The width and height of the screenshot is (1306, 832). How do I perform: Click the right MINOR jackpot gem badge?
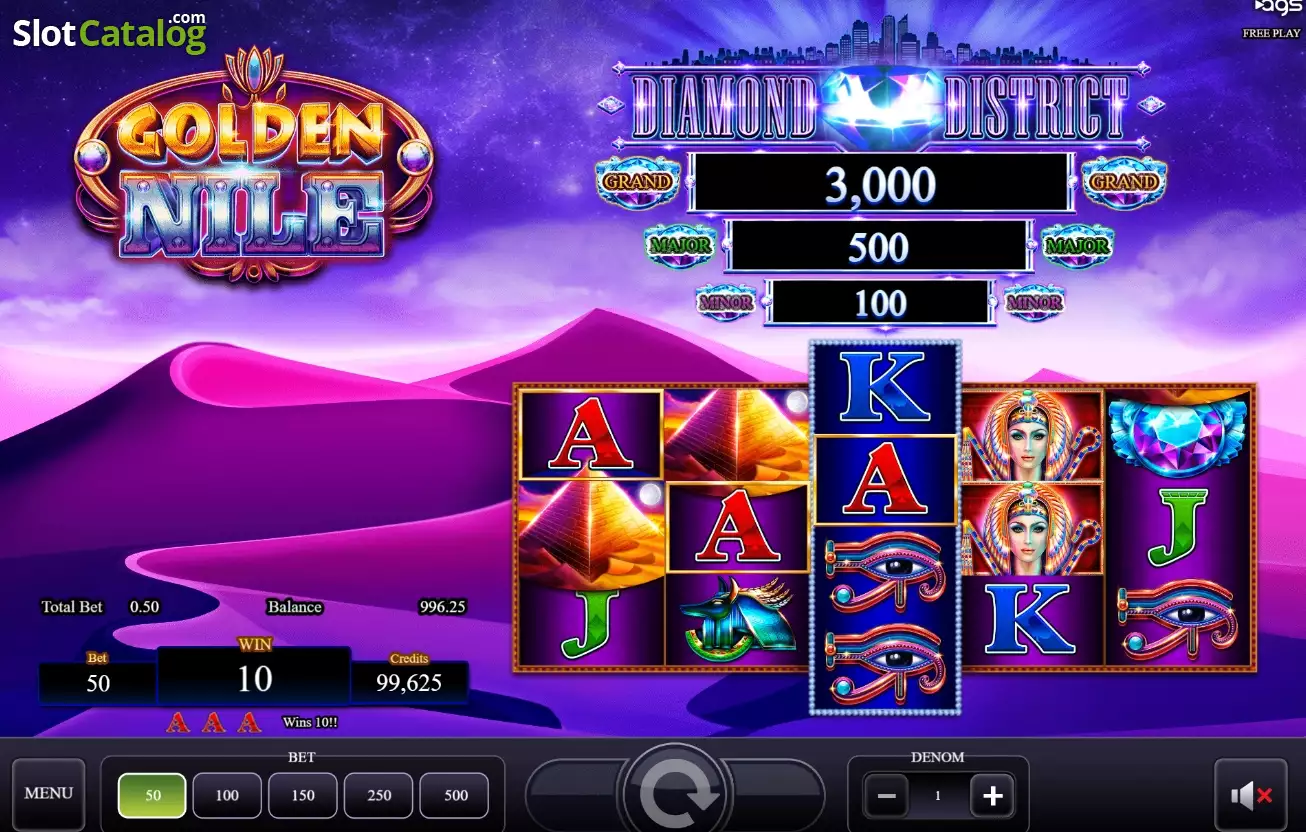[x=1033, y=301]
